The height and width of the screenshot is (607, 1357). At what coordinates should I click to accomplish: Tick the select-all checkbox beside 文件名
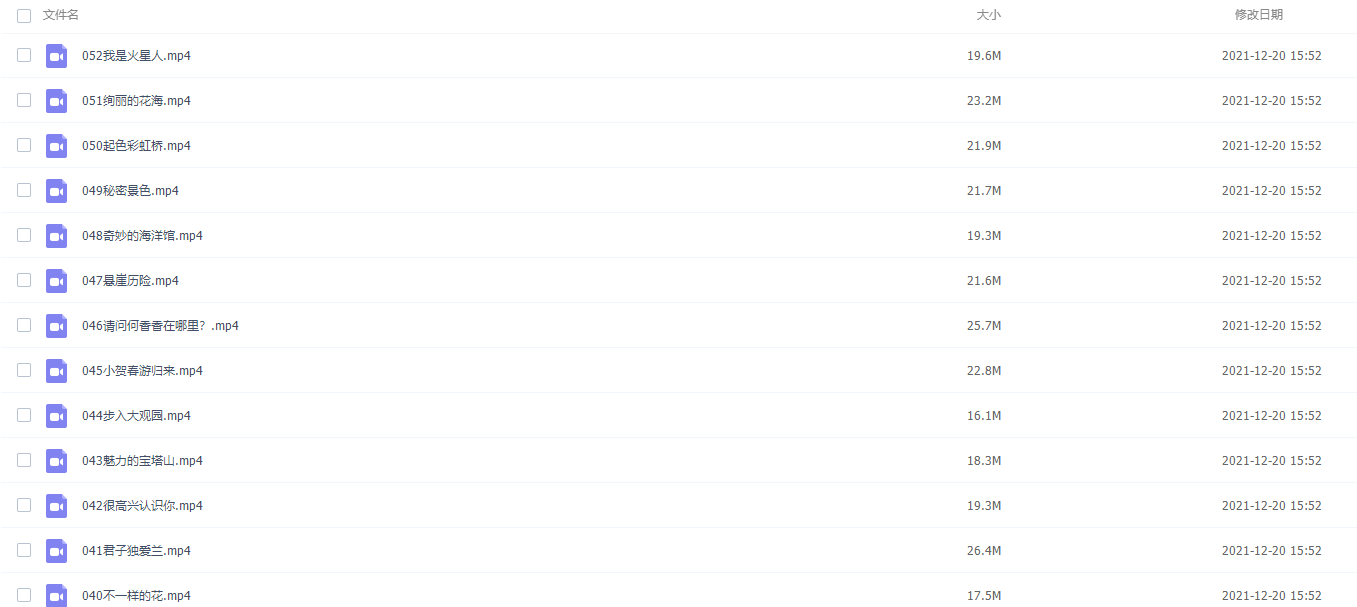point(24,15)
